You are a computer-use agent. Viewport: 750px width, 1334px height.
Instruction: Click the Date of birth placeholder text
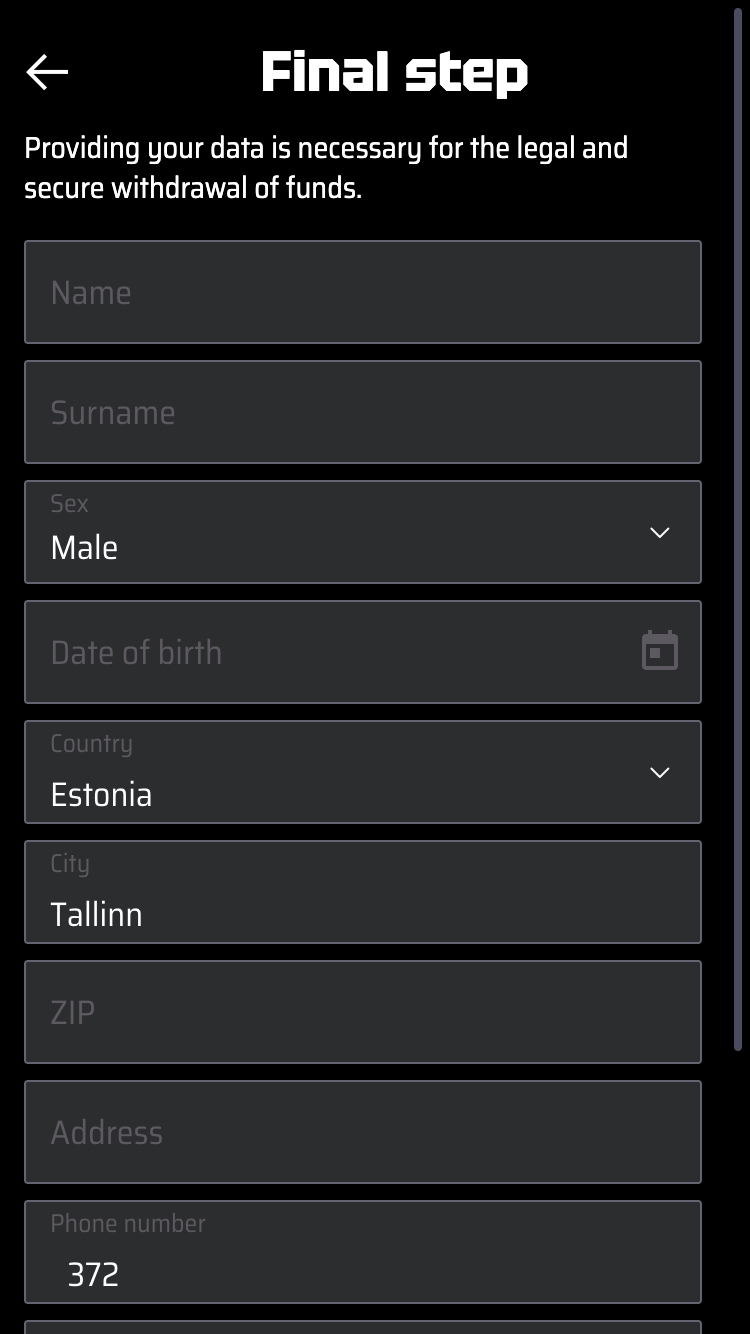click(x=136, y=652)
